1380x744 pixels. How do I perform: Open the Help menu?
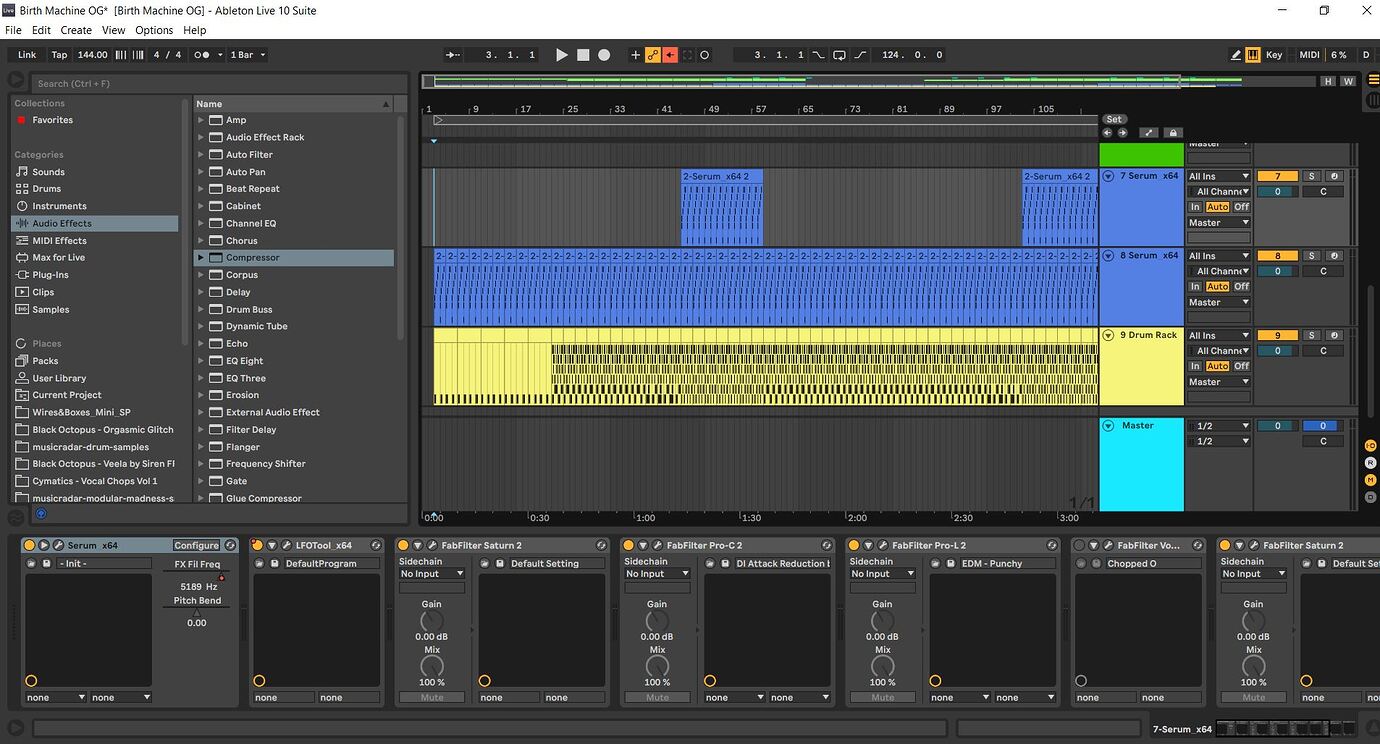point(195,30)
